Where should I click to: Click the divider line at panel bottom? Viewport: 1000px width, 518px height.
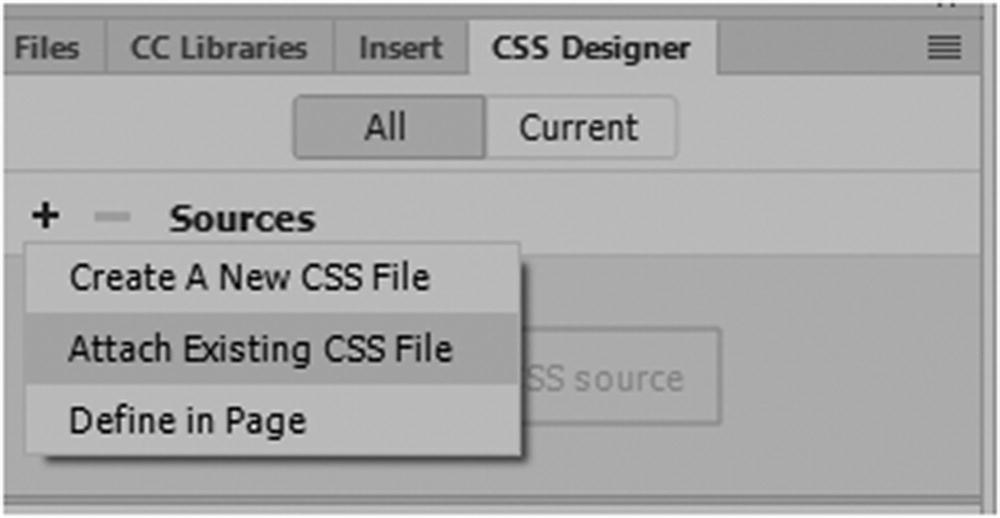500,502
